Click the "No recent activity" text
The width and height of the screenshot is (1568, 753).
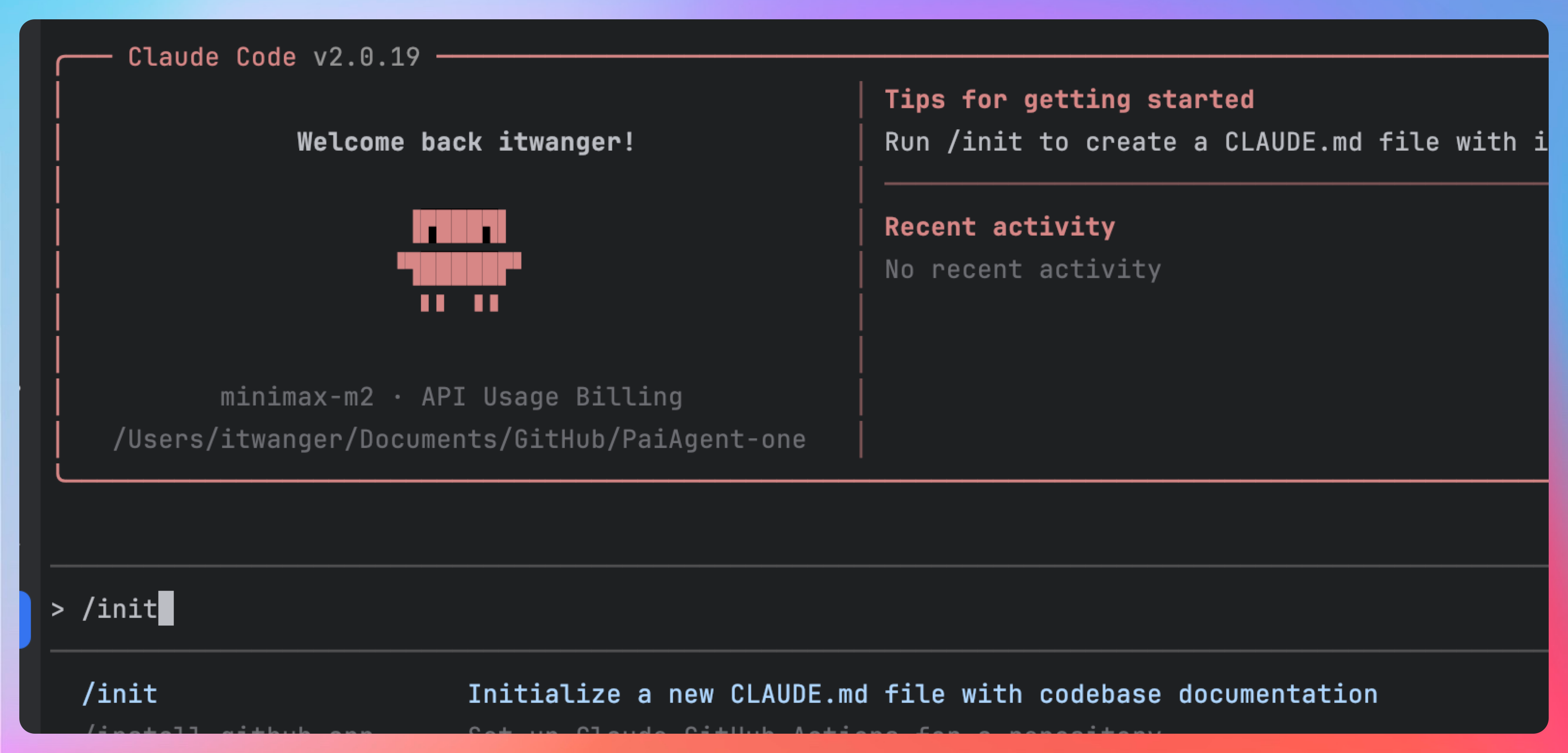tap(1022, 269)
